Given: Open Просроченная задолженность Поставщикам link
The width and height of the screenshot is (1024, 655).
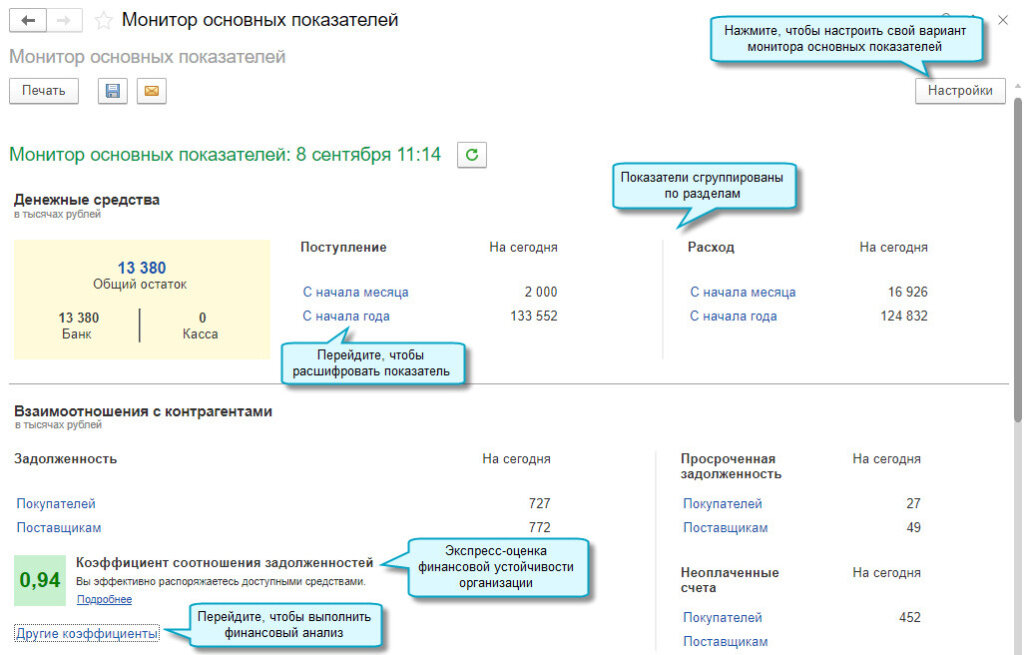Looking at the screenshot, I should click(726, 528).
